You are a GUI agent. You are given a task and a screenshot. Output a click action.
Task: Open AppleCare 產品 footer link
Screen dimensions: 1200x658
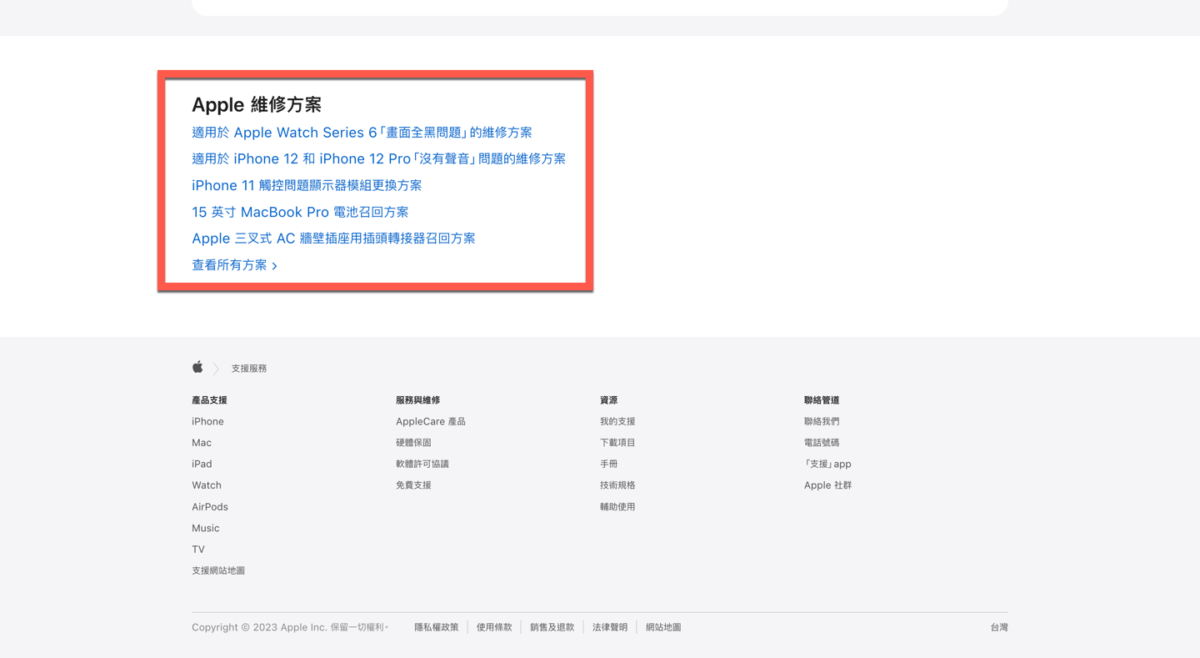[x=431, y=422]
